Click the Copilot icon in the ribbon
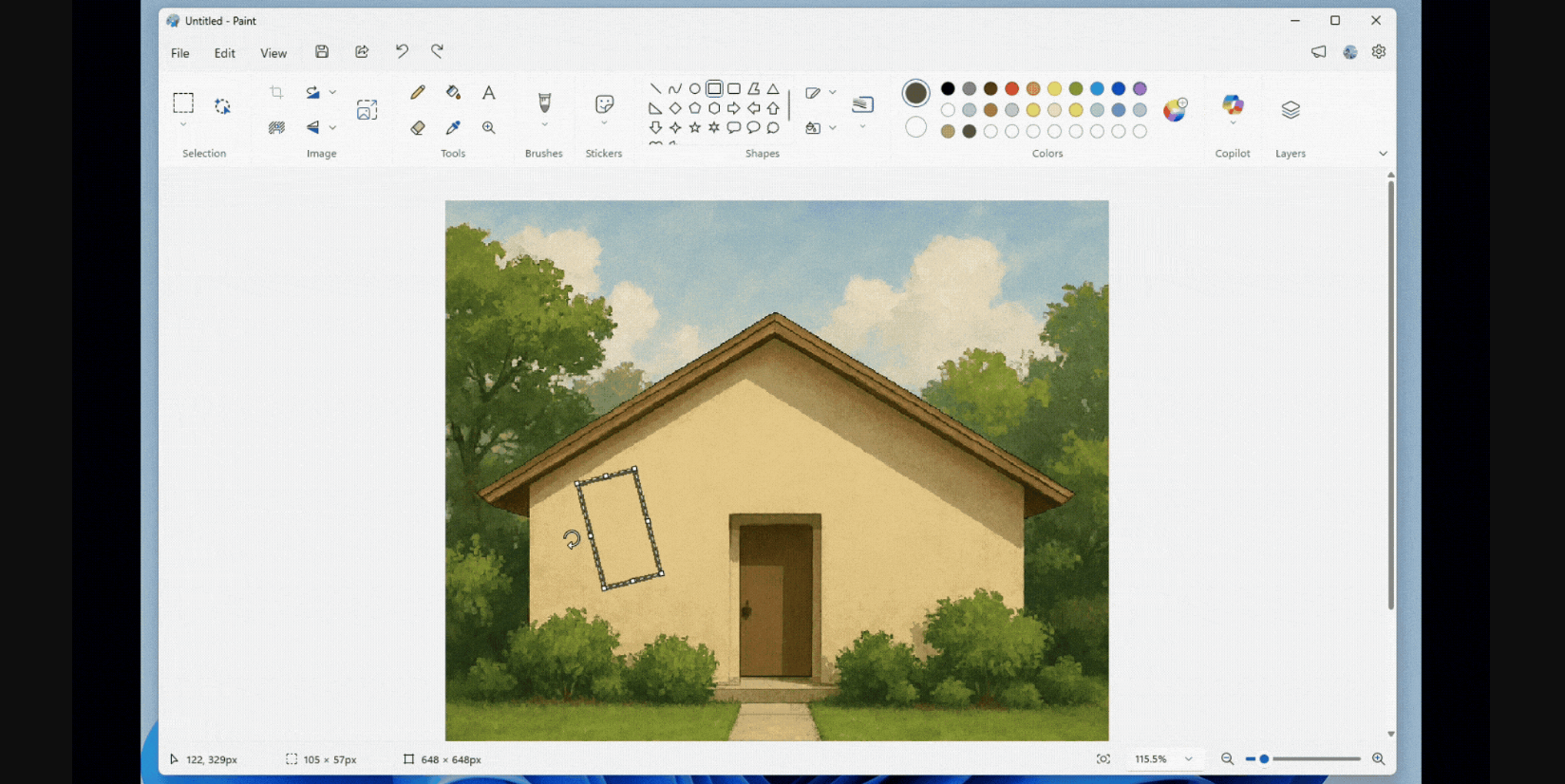This screenshot has height=784, width=1565. pyautogui.click(x=1233, y=103)
